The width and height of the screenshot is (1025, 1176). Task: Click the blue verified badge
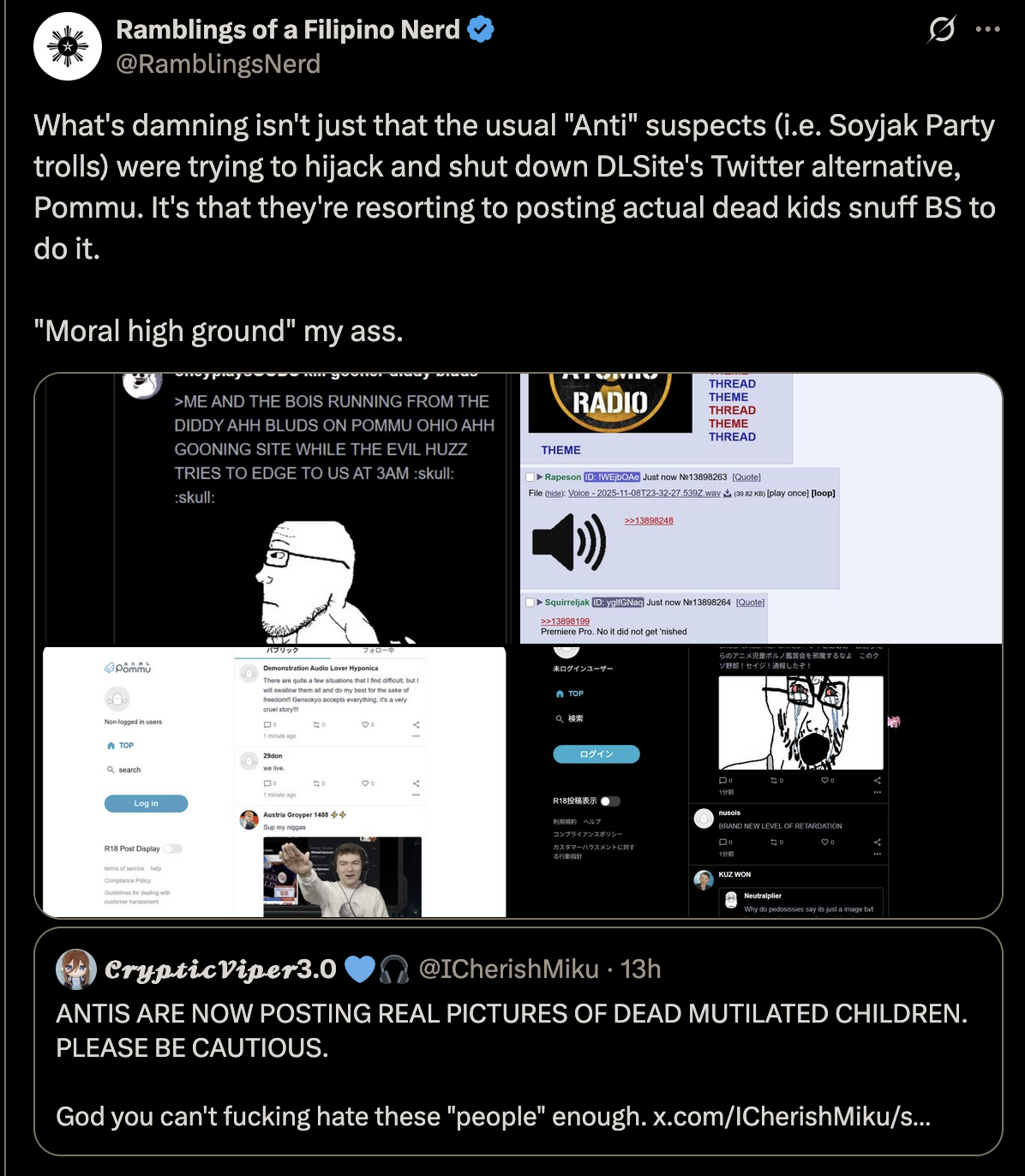pyautogui.click(x=481, y=30)
